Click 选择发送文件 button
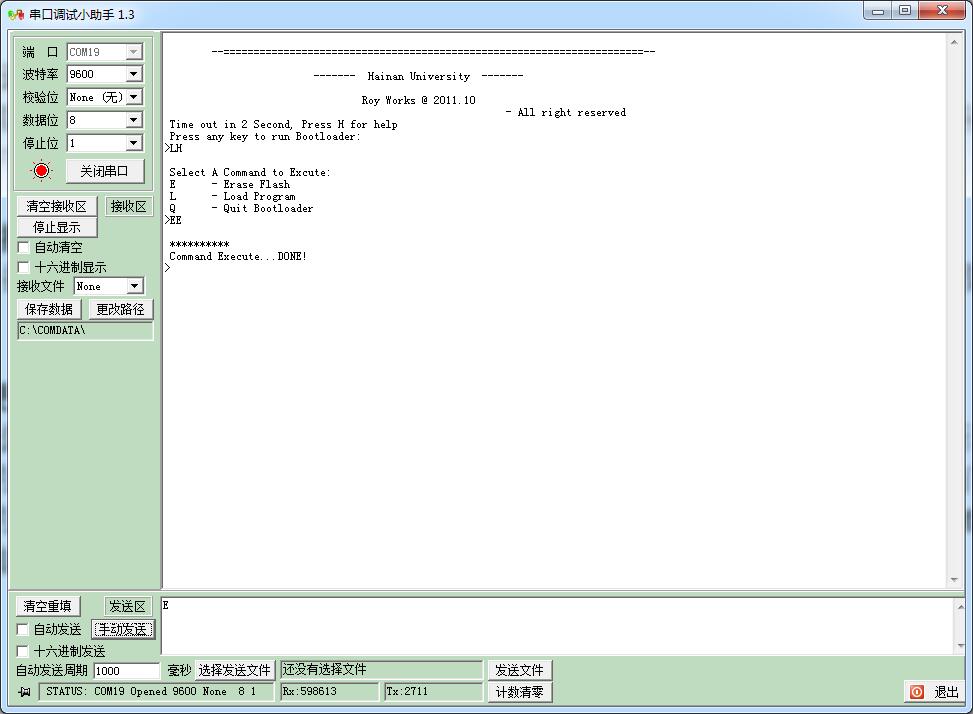Screen dimensions: 973x714 pyautogui.click(x=234, y=670)
